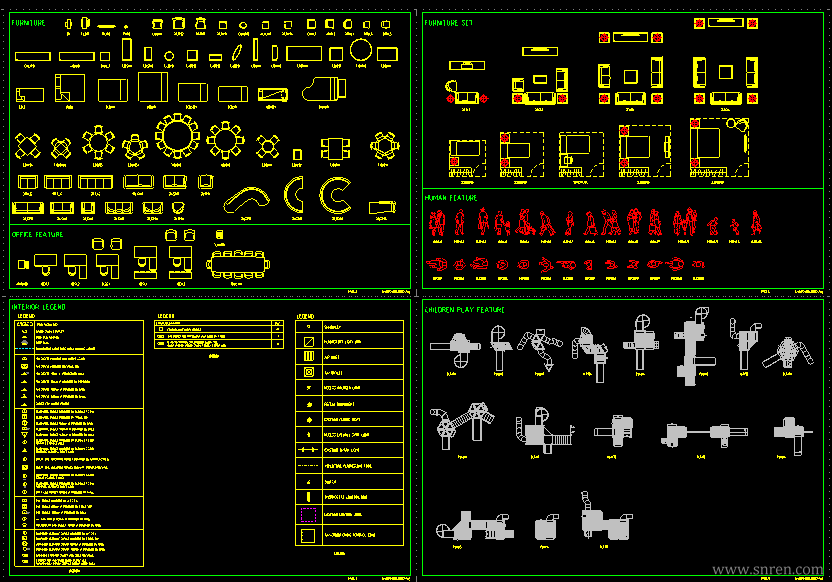Select the lone small rectangle among dining tables
This screenshot has height=582, width=832.
point(297,154)
